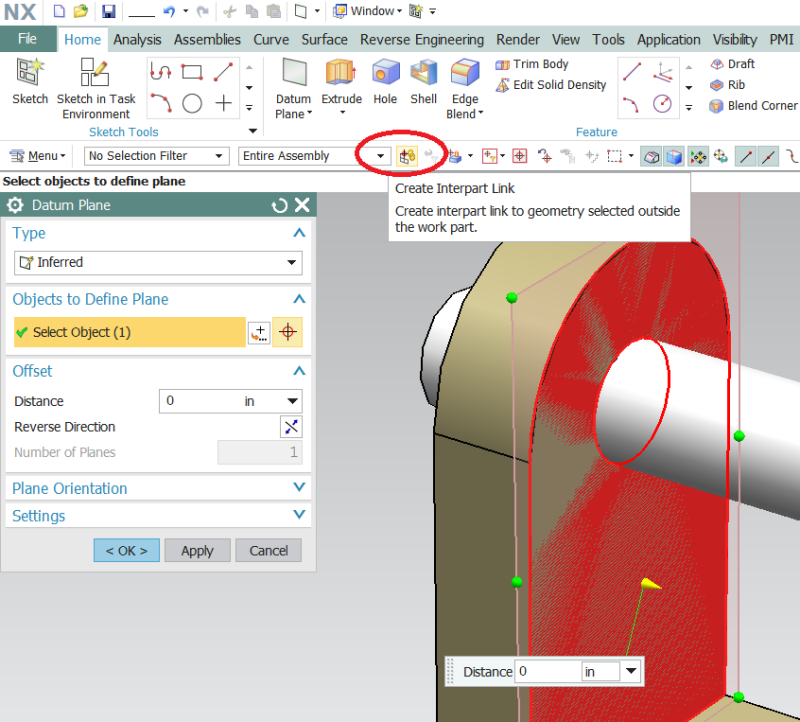Switch to the Surface tab

click(x=324, y=40)
